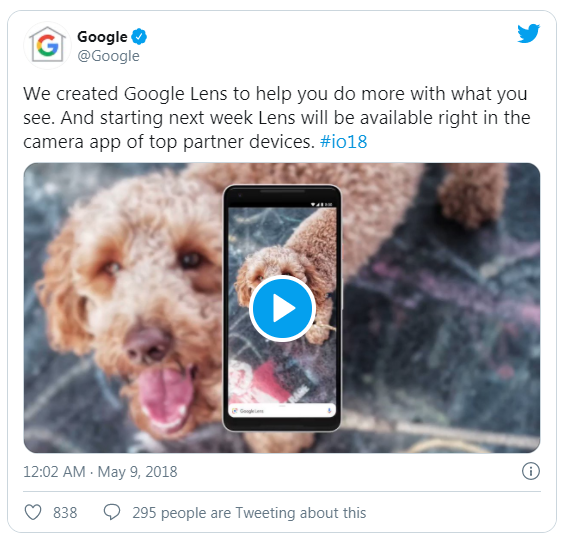Open the tweet info circle icon
563x540 pixels.
point(531,471)
